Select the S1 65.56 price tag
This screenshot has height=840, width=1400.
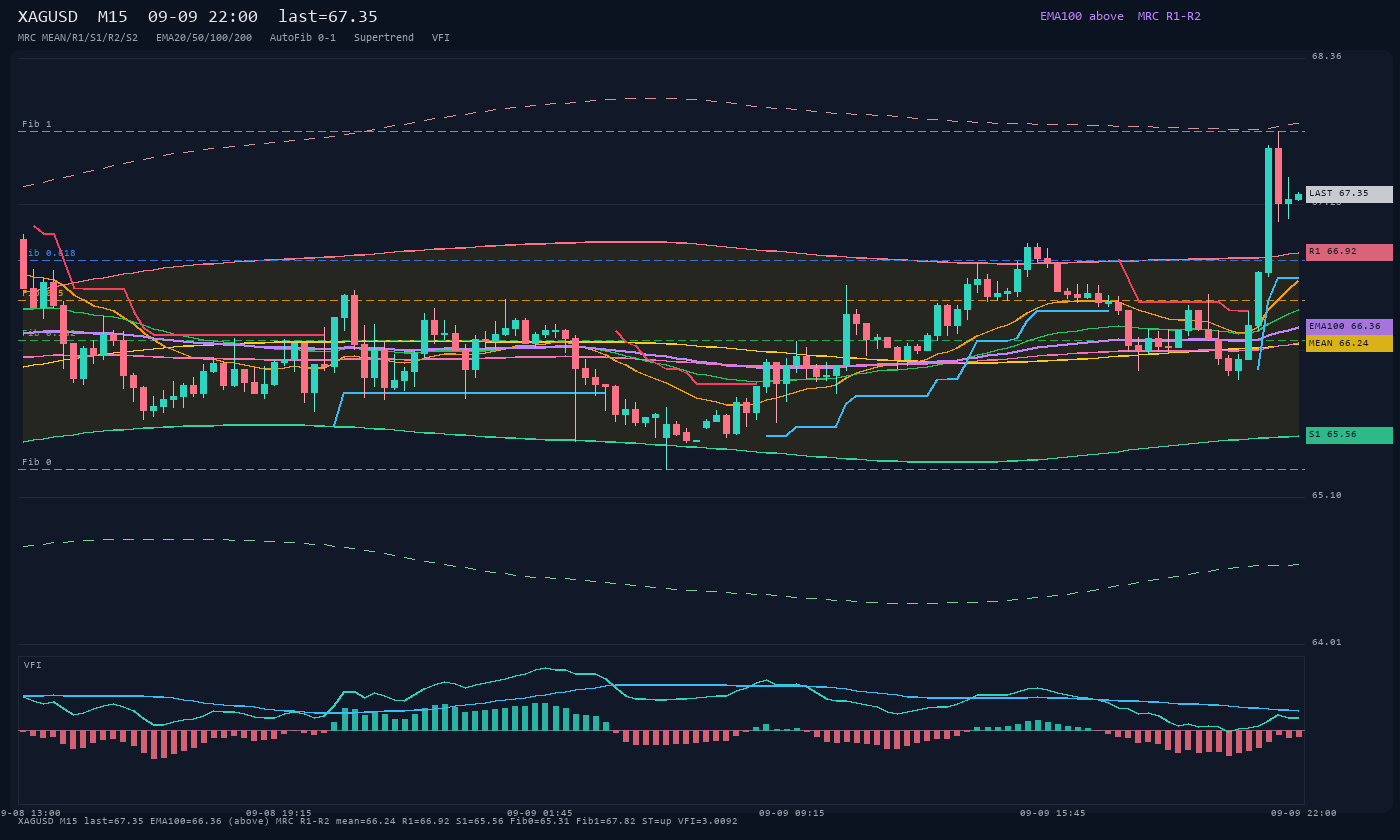coord(1349,435)
